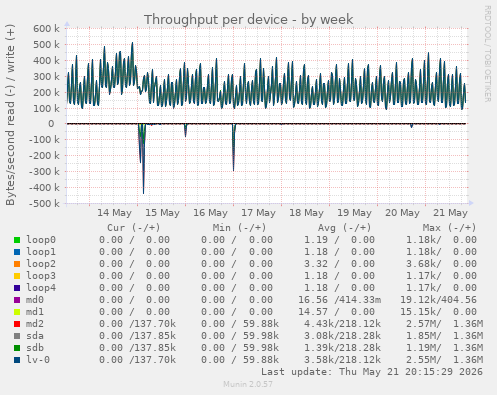
Task: Click the 'loop4' legend label
Action: tap(41, 288)
